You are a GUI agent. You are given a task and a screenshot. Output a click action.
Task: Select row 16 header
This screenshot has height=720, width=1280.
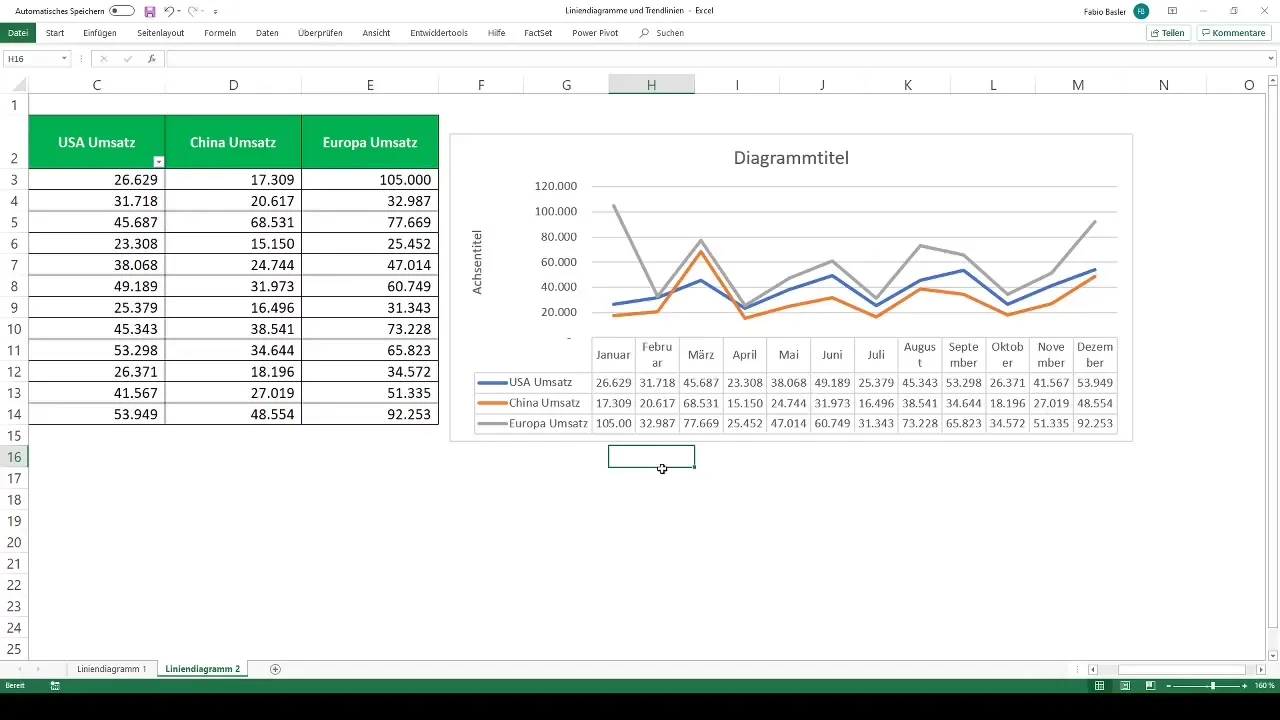(14, 457)
